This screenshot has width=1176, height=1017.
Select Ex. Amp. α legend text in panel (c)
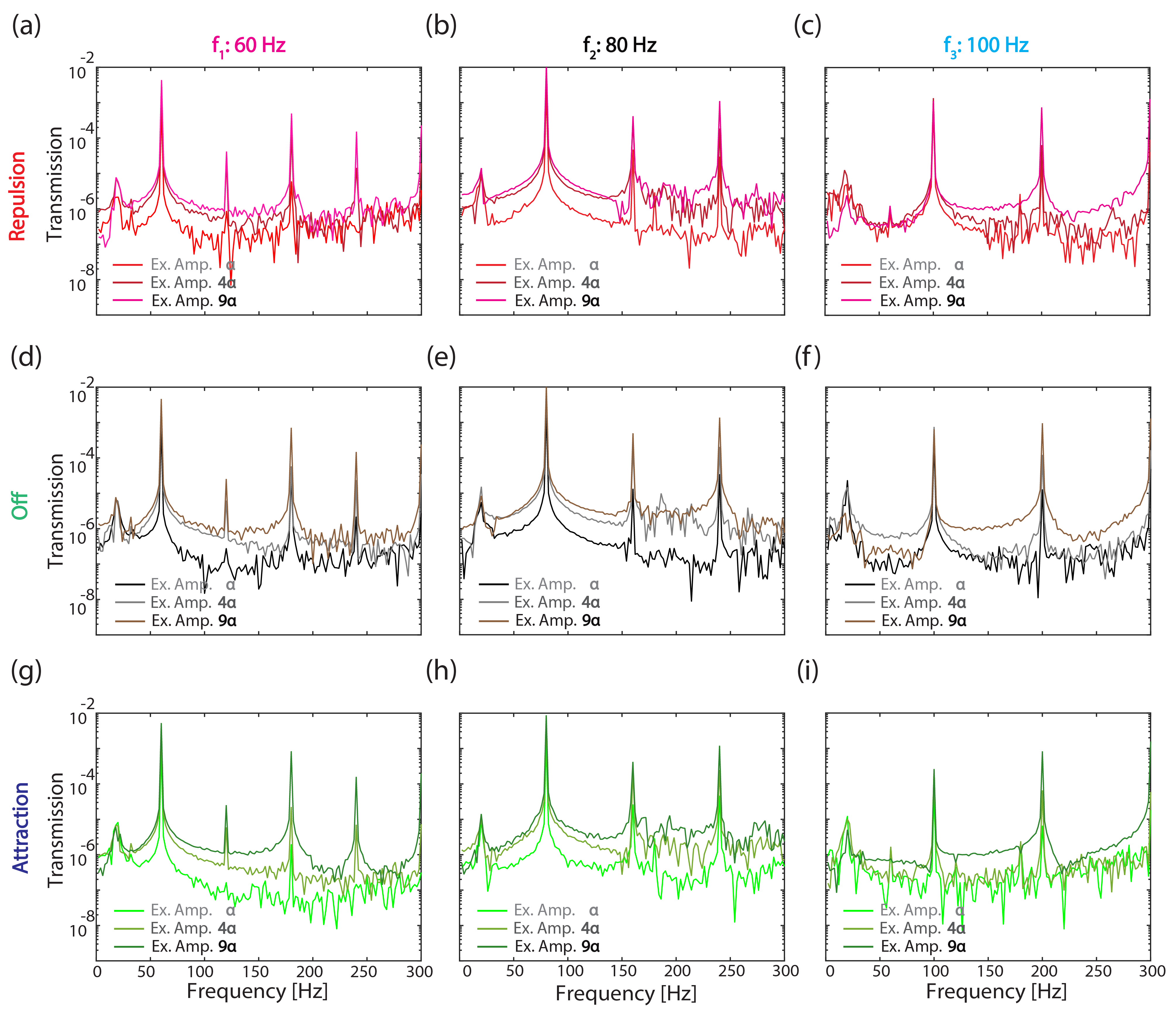click(x=922, y=265)
